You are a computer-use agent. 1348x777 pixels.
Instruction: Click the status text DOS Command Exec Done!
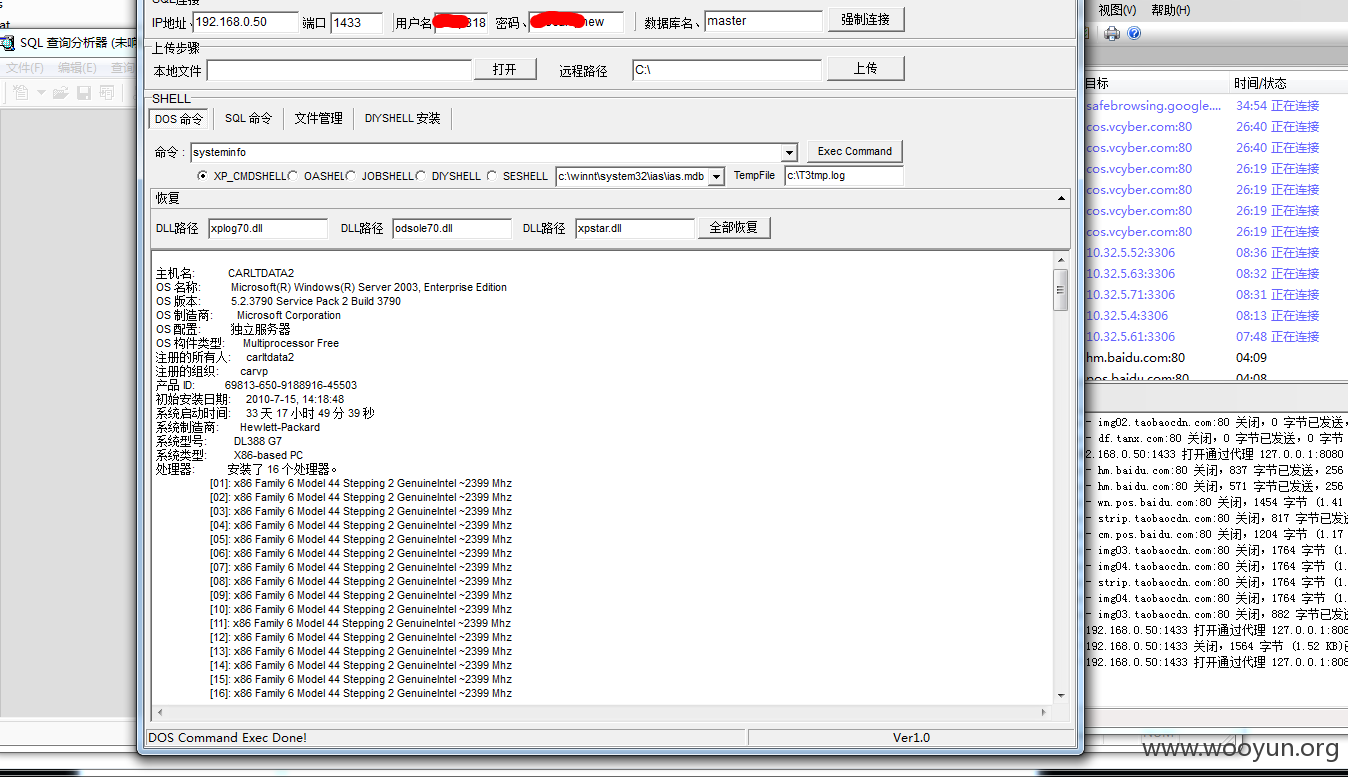pos(227,737)
